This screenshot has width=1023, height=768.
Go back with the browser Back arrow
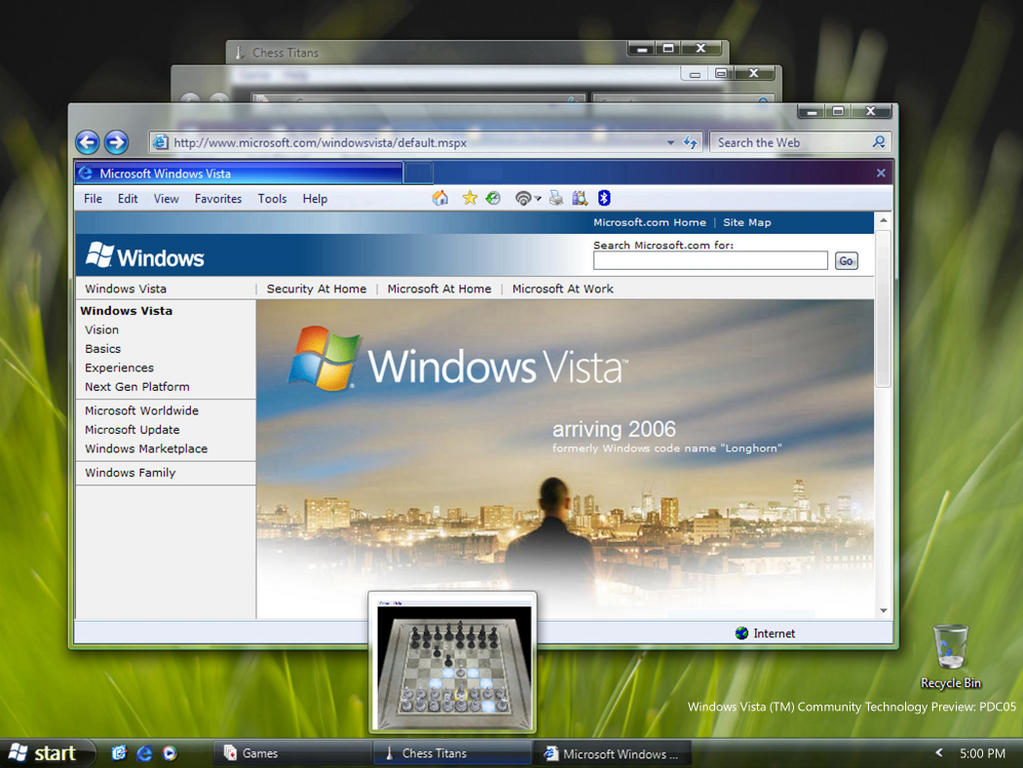coord(88,142)
